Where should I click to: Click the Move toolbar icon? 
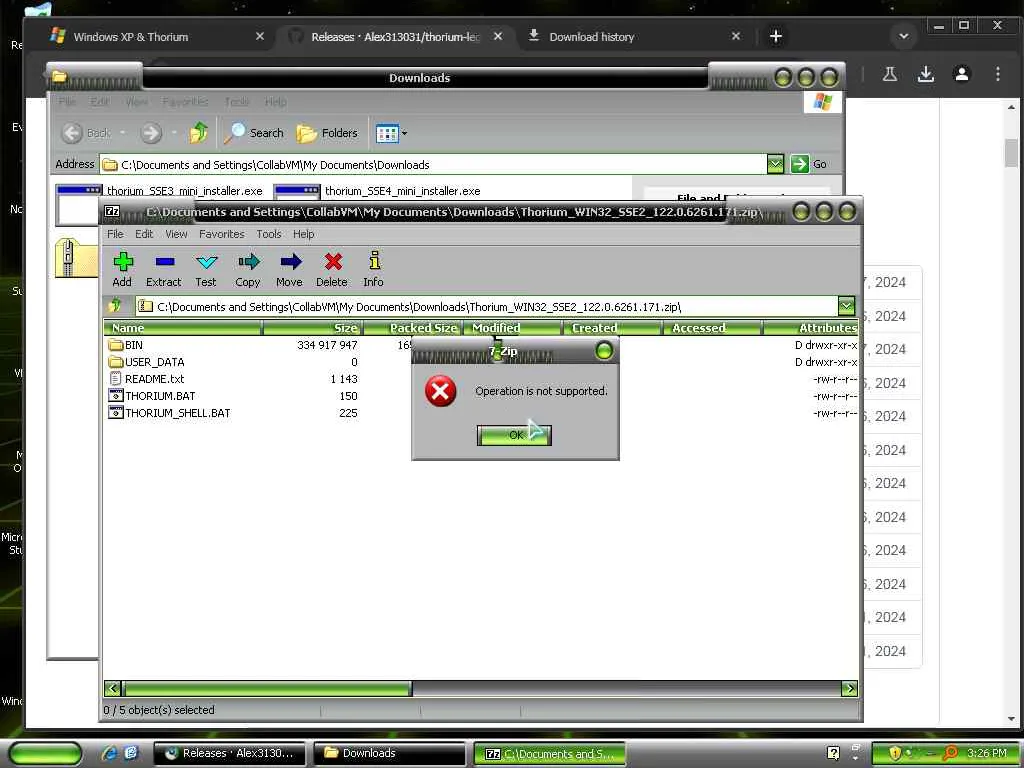click(x=289, y=269)
